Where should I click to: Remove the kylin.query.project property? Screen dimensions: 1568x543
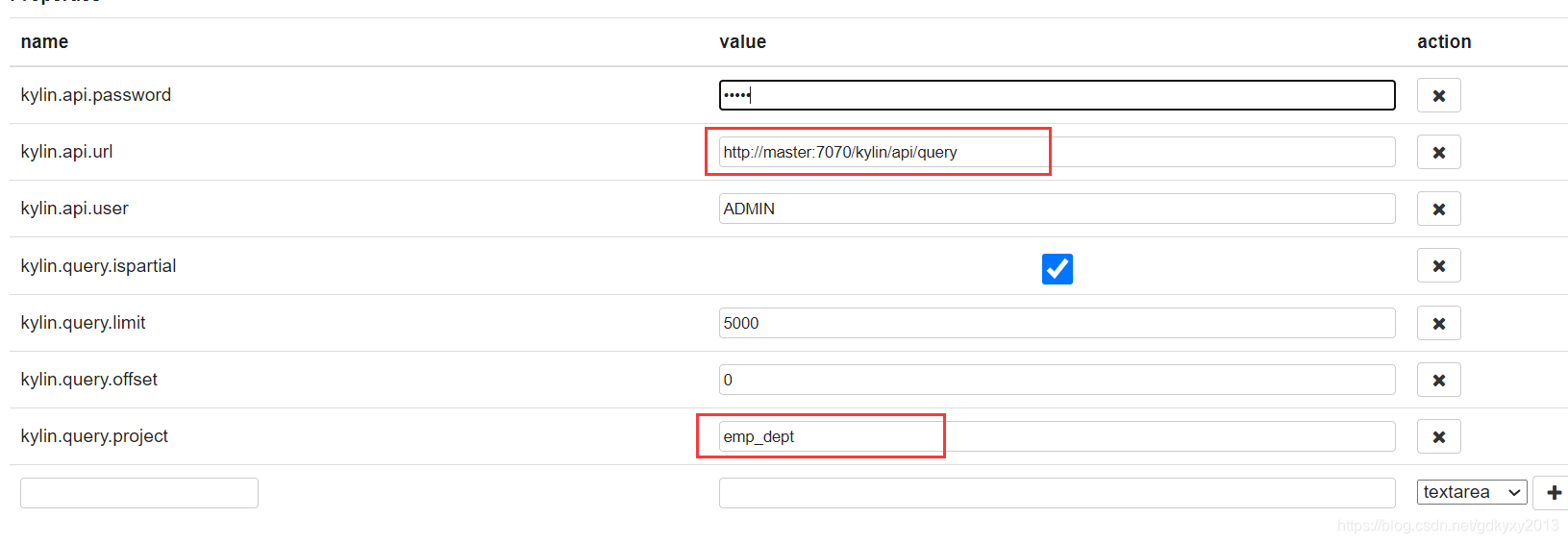click(x=1438, y=437)
